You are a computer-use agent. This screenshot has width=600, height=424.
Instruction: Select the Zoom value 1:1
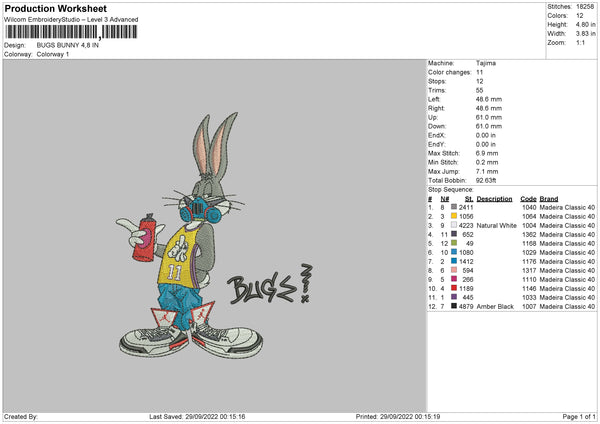coord(580,42)
